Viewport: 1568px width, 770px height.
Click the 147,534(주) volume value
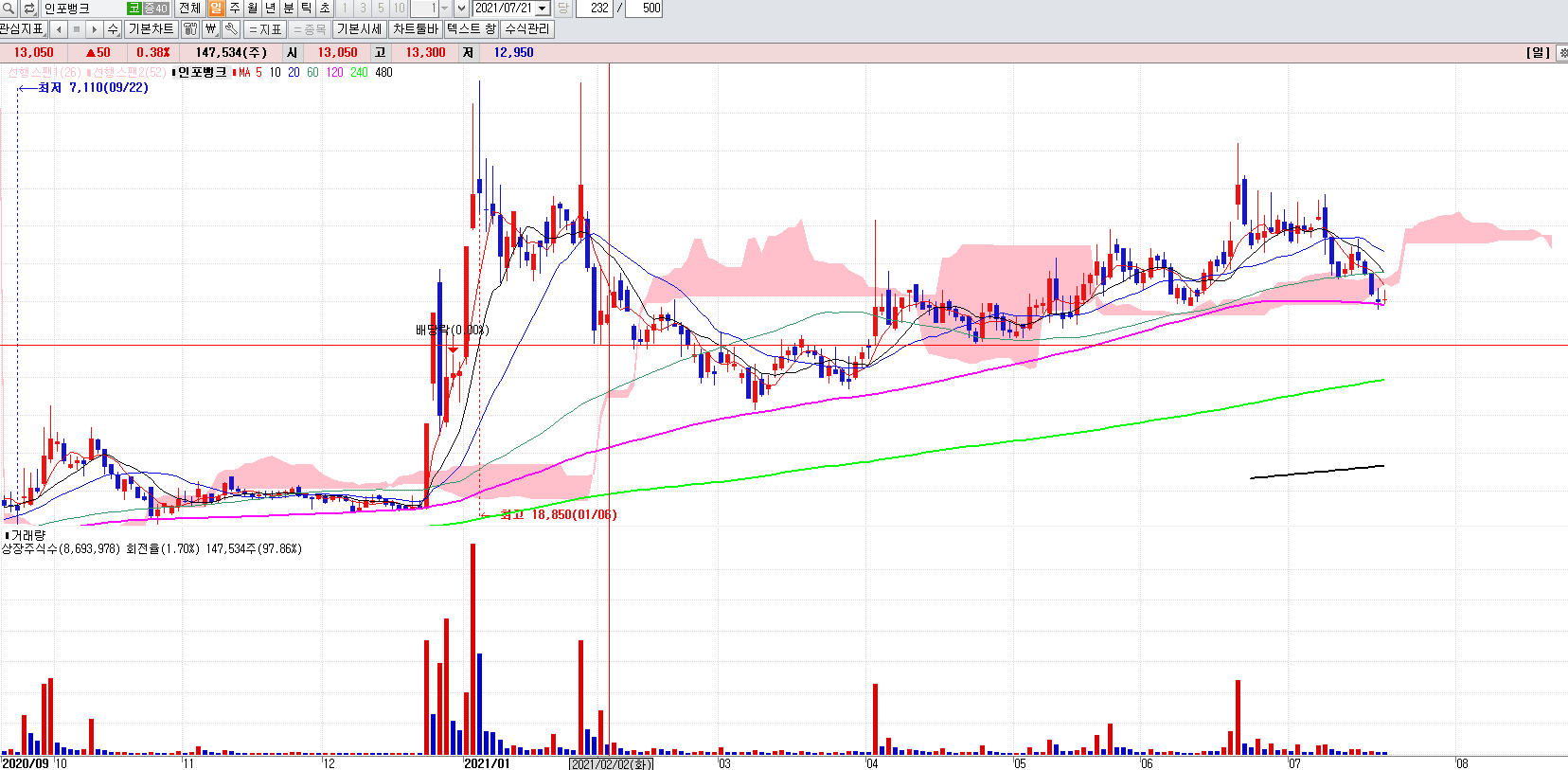231,53
